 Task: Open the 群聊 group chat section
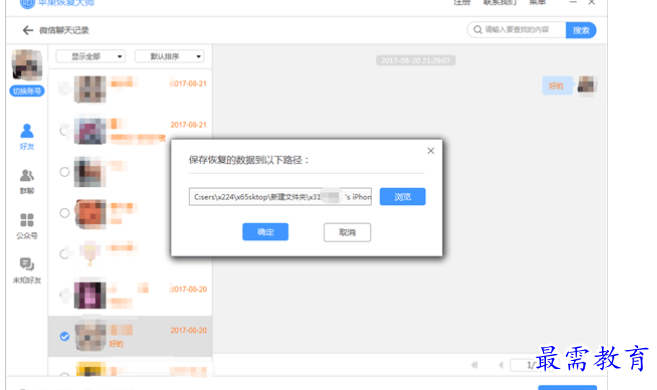(x=27, y=181)
